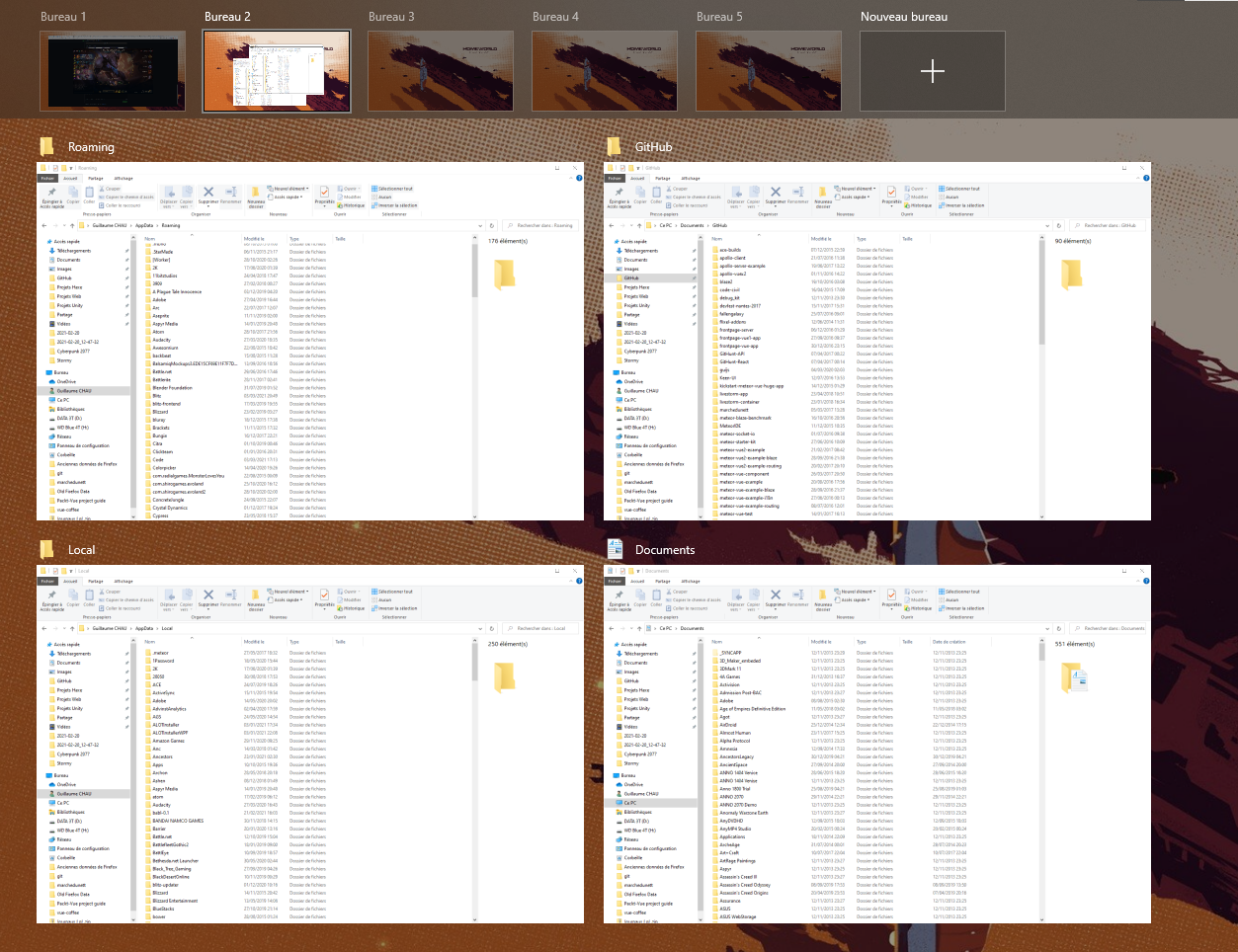
Task: Select Téléchargements in Roaming window sidebar
Action: [73, 251]
